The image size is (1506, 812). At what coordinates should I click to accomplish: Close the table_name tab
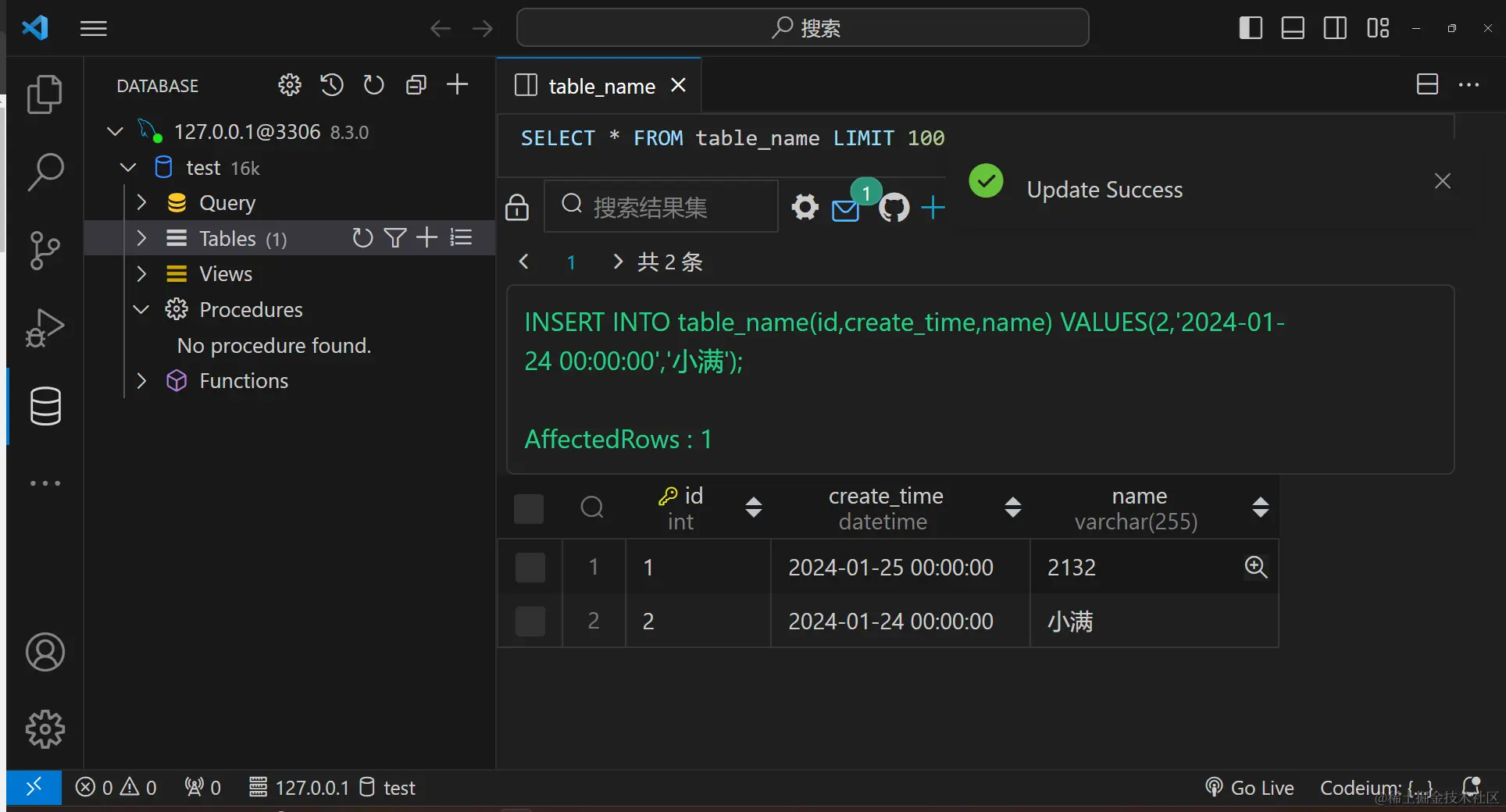coord(678,85)
